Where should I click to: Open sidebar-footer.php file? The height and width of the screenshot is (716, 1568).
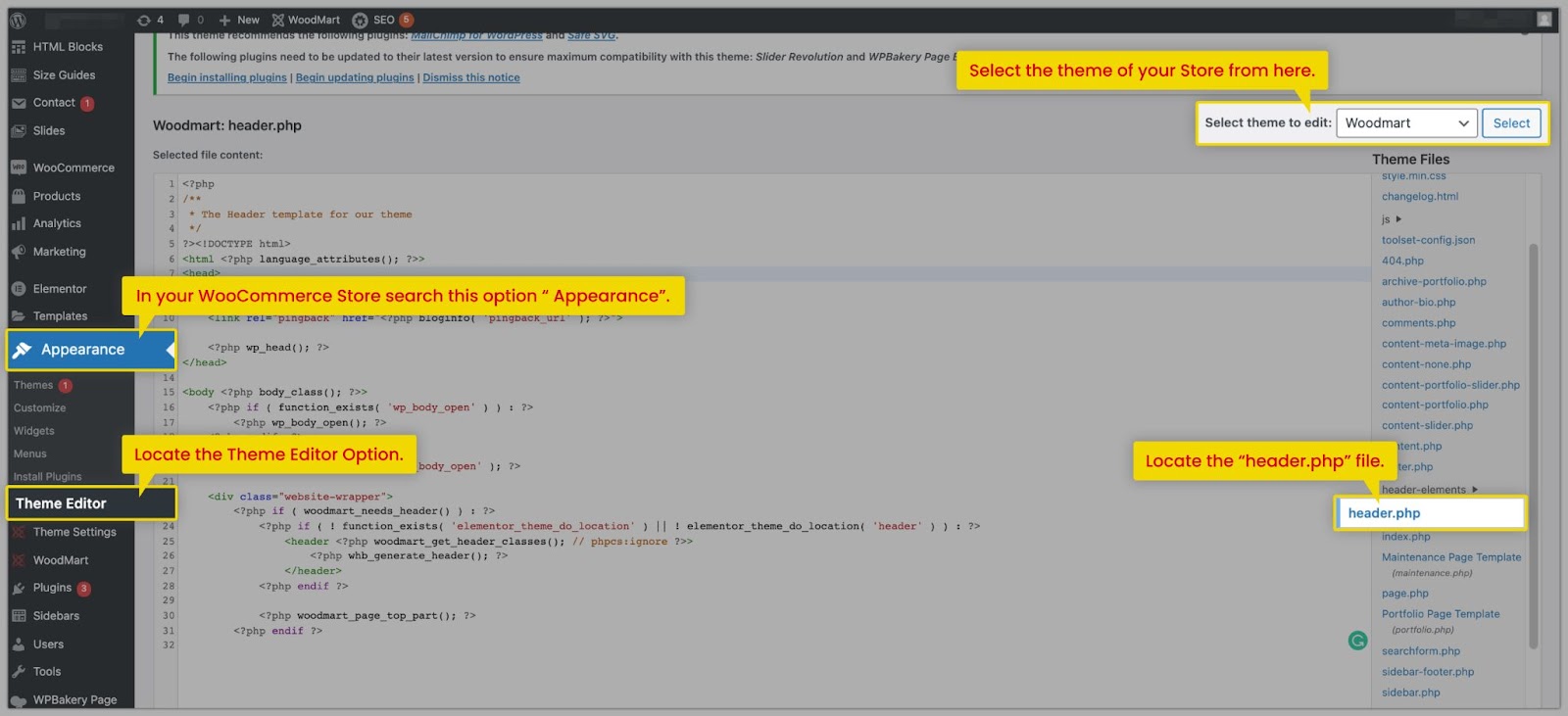coord(1428,672)
